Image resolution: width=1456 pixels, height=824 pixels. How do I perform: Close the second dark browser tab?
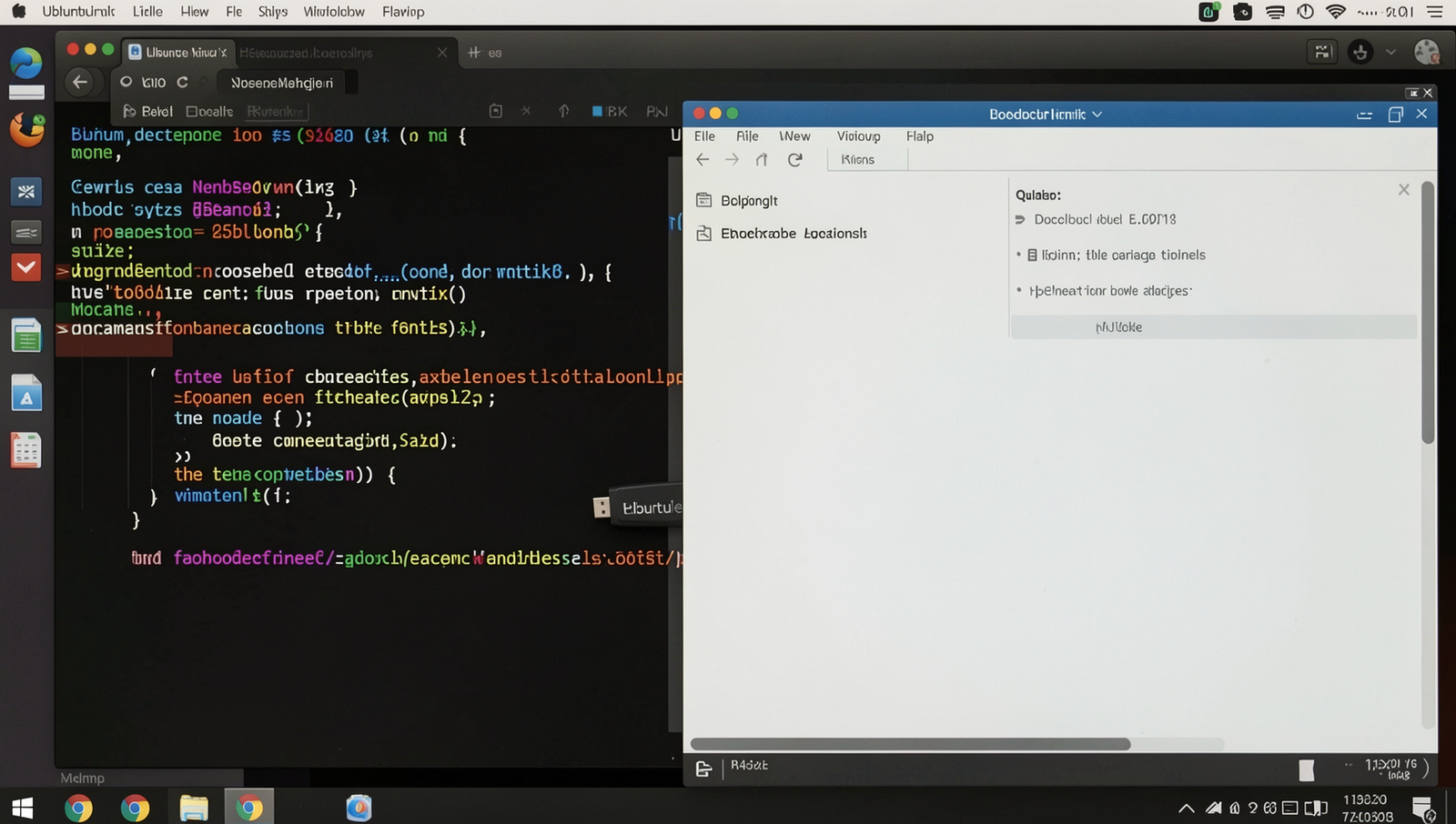pyautogui.click(x=442, y=53)
